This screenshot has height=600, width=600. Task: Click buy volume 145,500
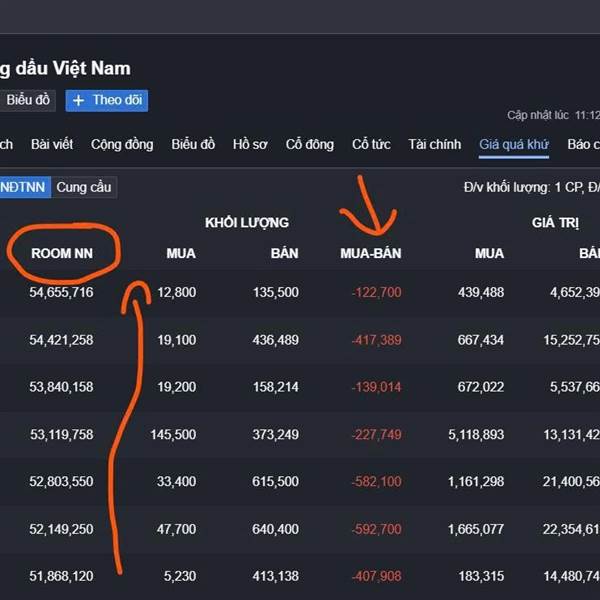[x=173, y=434]
